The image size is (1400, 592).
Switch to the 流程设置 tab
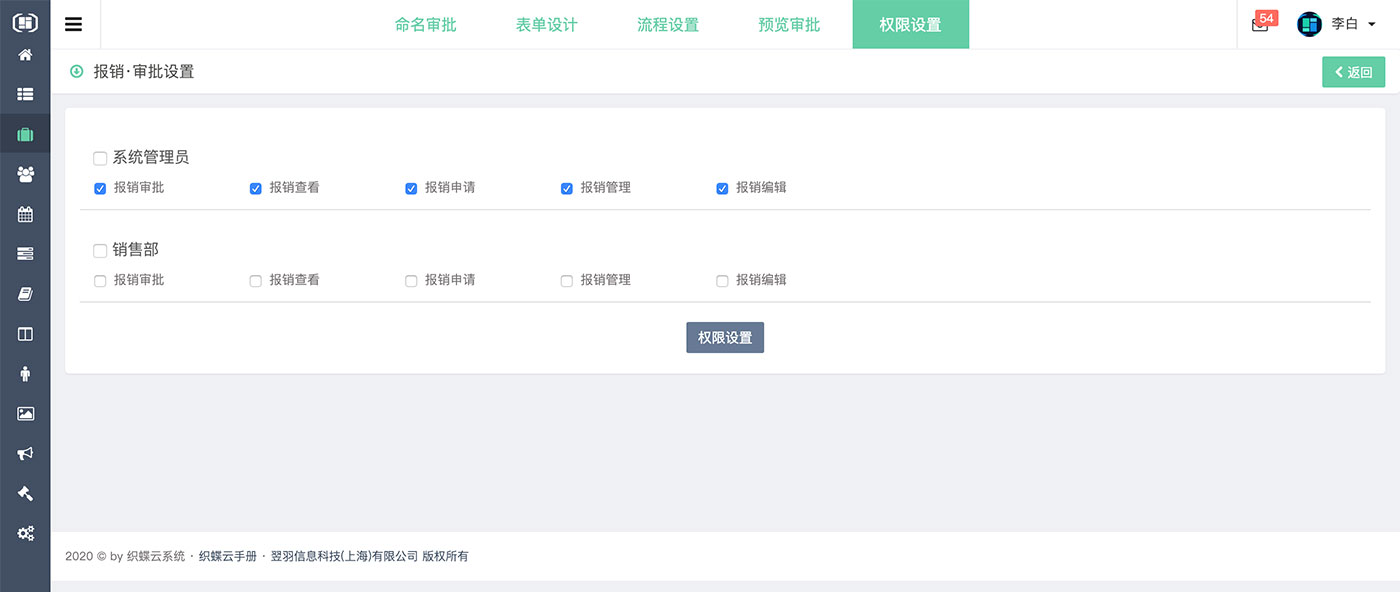pos(668,24)
